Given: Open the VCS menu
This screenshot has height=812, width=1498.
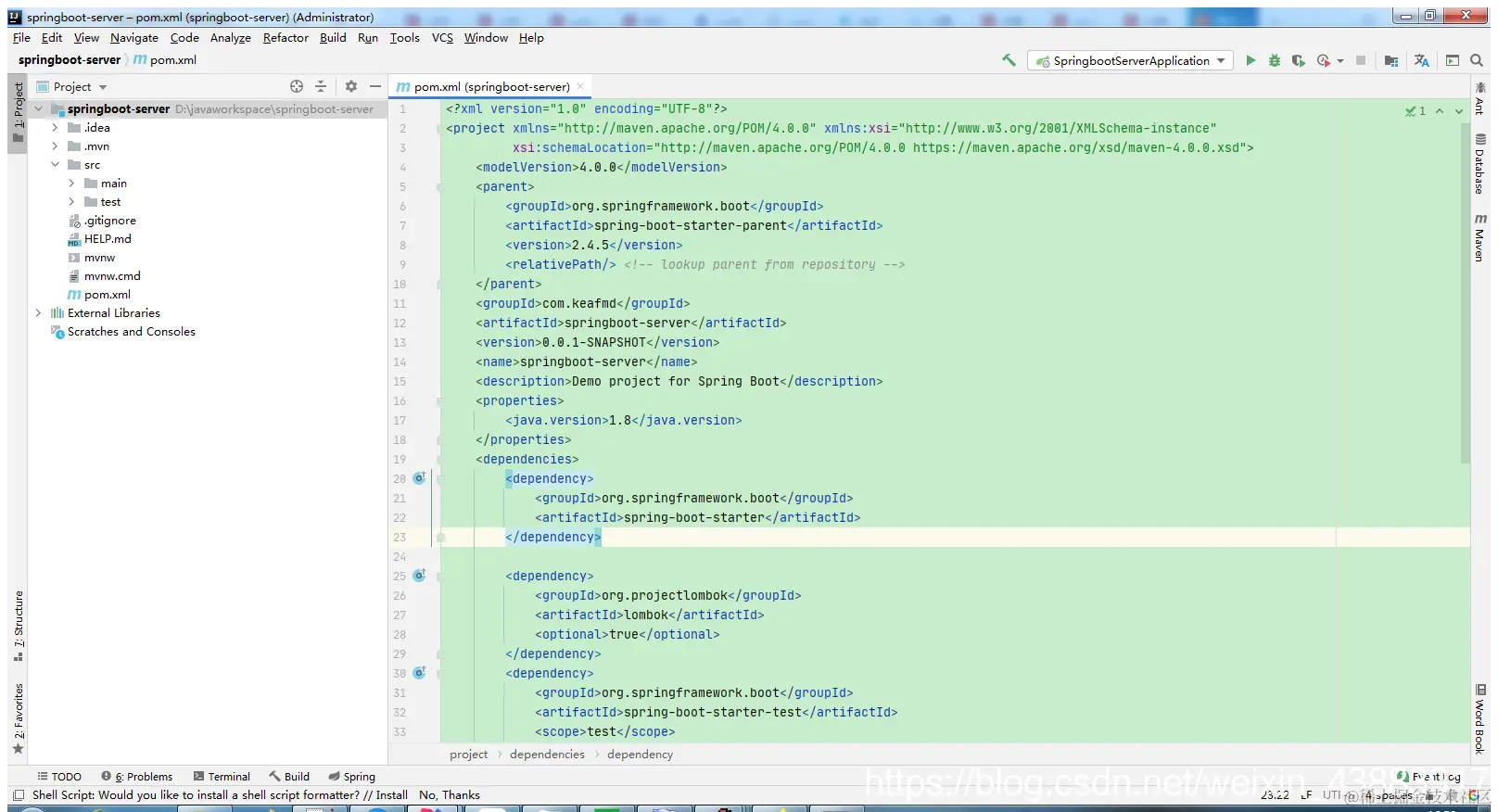Looking at the screenshot, I should coord(442,38).
